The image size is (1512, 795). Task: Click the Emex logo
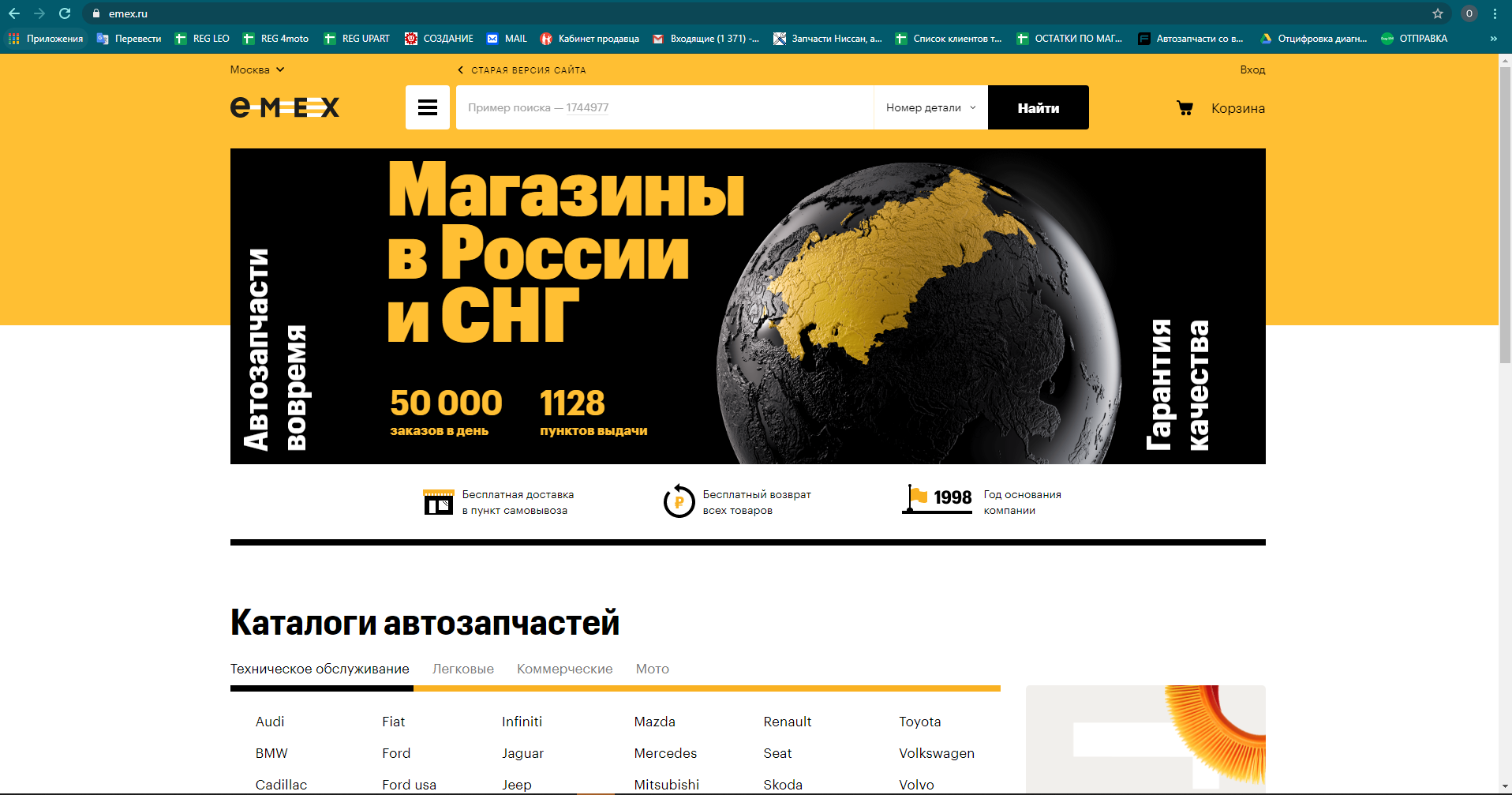pos(285,107)
